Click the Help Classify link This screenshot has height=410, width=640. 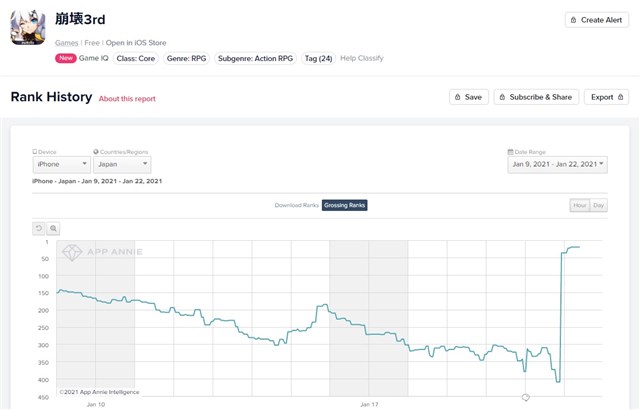click(362, 58)
